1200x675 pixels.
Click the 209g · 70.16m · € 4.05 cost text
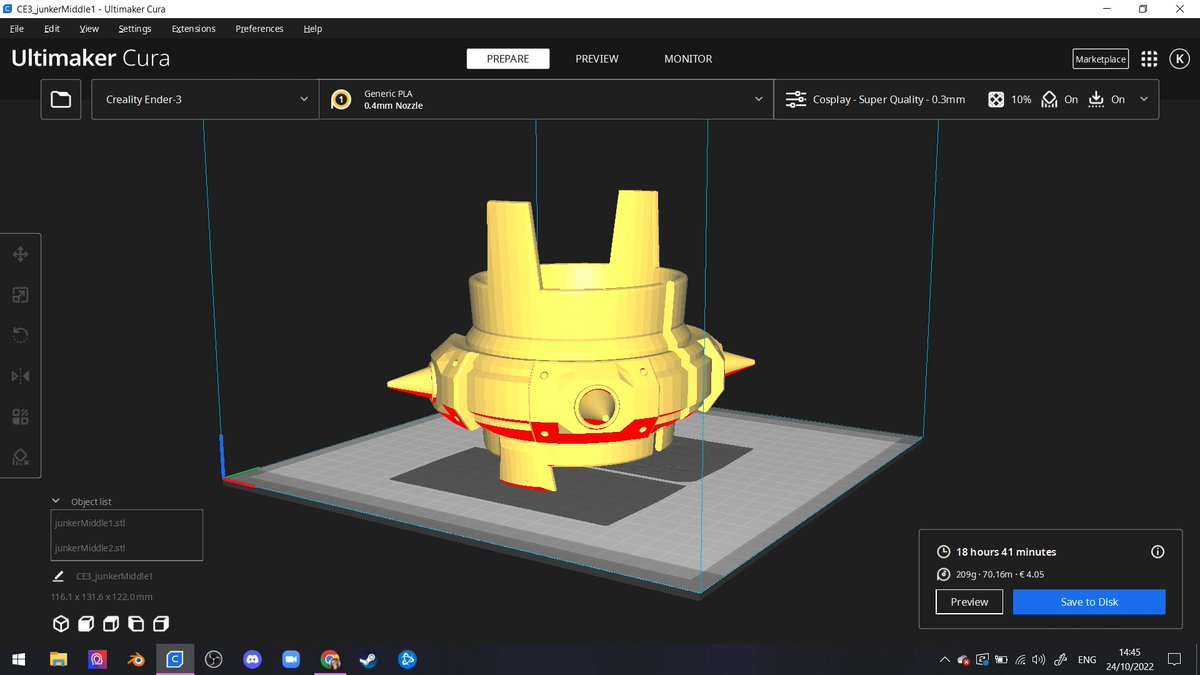click(x=1000, y=574)
